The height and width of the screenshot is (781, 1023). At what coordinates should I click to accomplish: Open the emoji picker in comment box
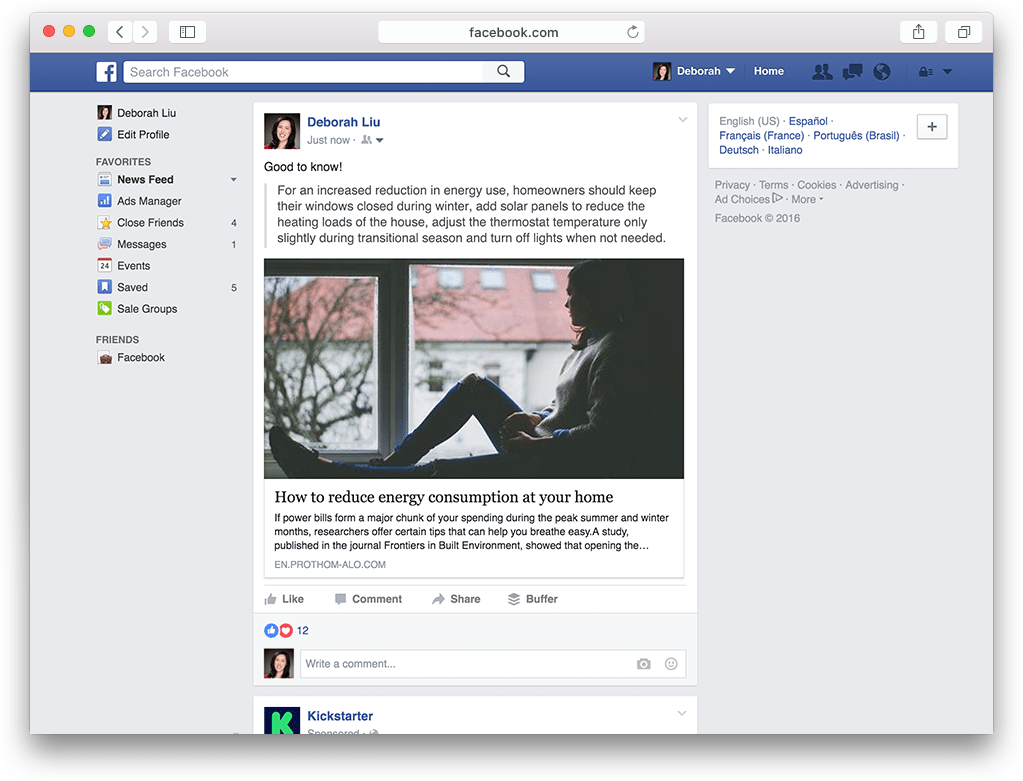[x=671, y=664]
